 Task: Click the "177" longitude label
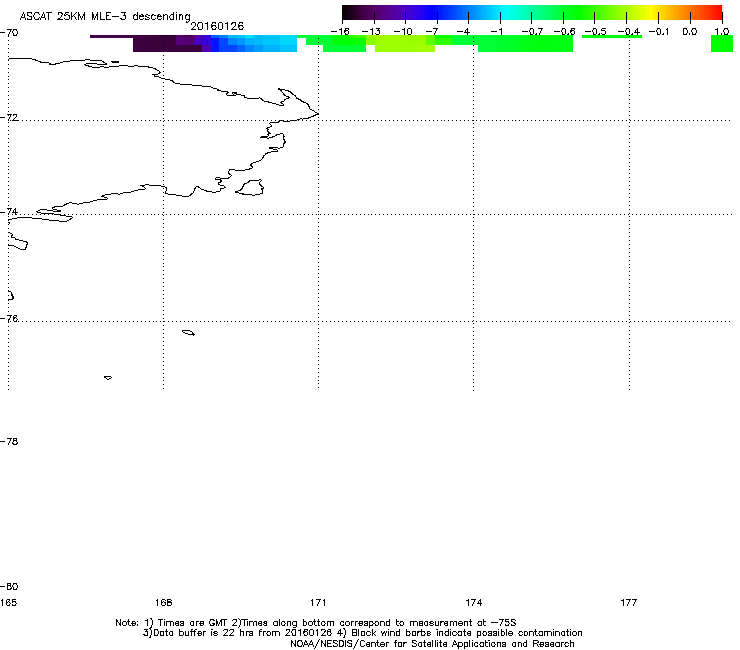(x=629, y=602)
